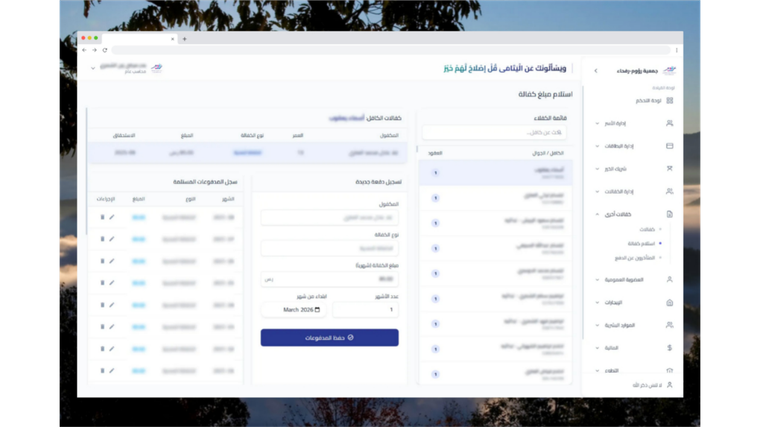760x427 pixels.
Task: Click the sponsor list vertical scrollbar
Action: 417,149
